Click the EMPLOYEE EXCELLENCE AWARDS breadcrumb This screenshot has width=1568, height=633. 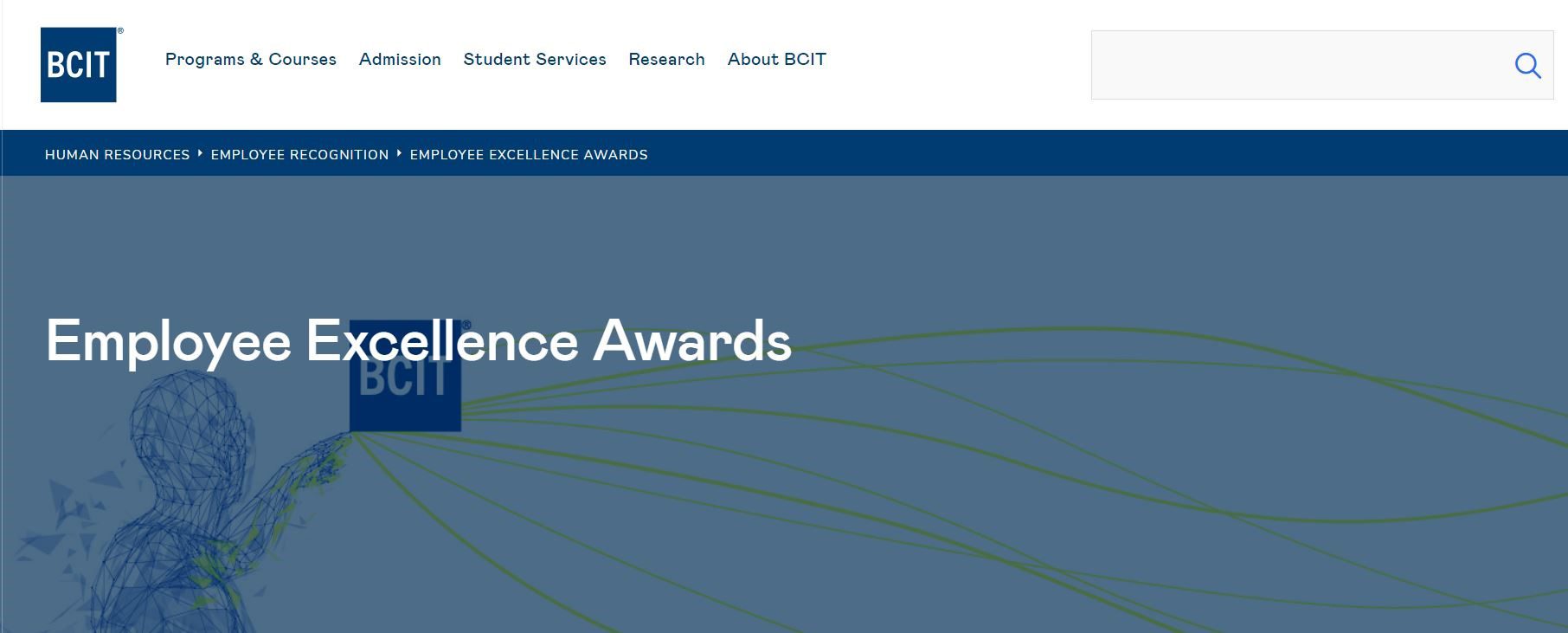[528, 154]
